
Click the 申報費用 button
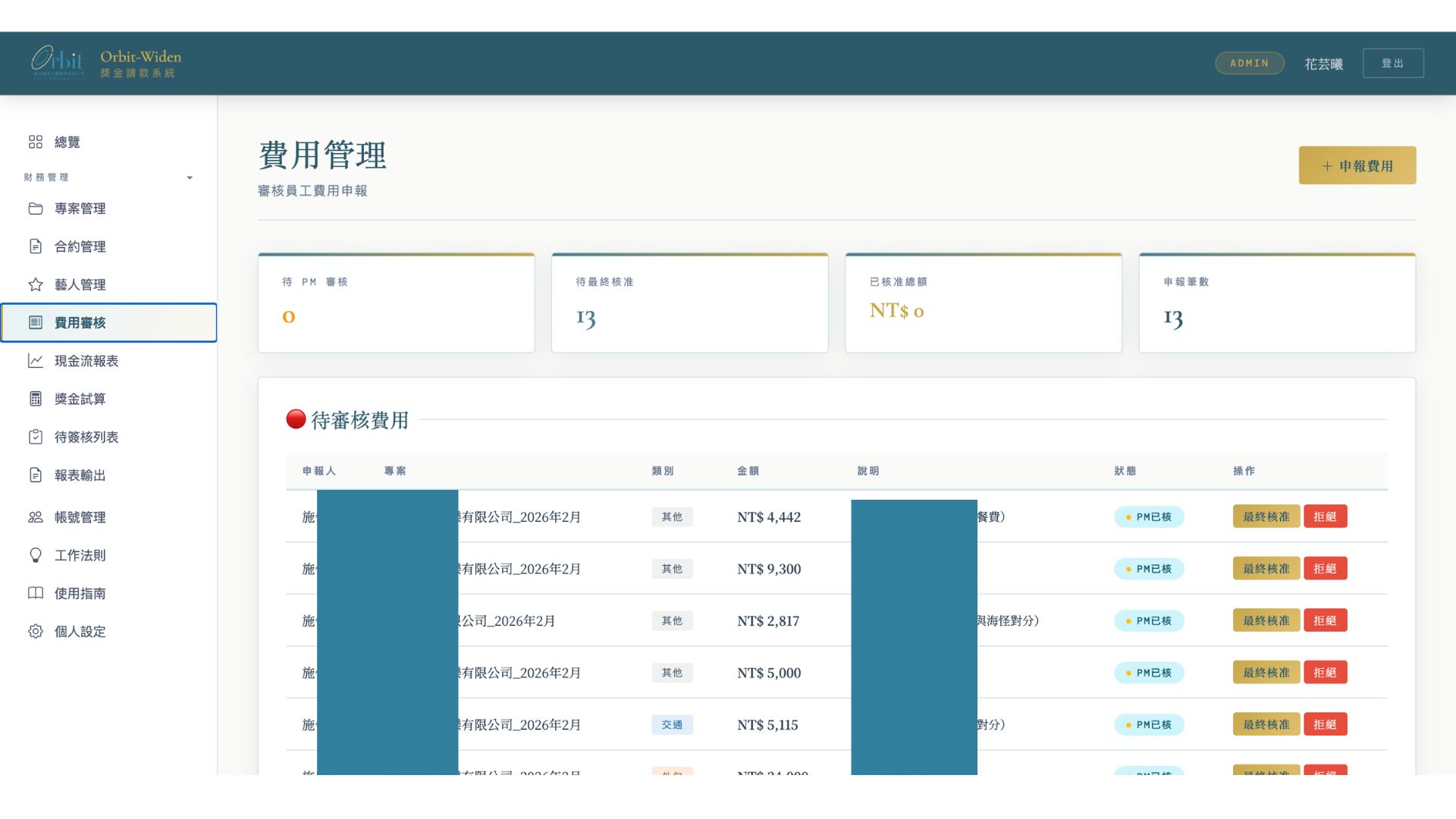[x=1357, y=165]
